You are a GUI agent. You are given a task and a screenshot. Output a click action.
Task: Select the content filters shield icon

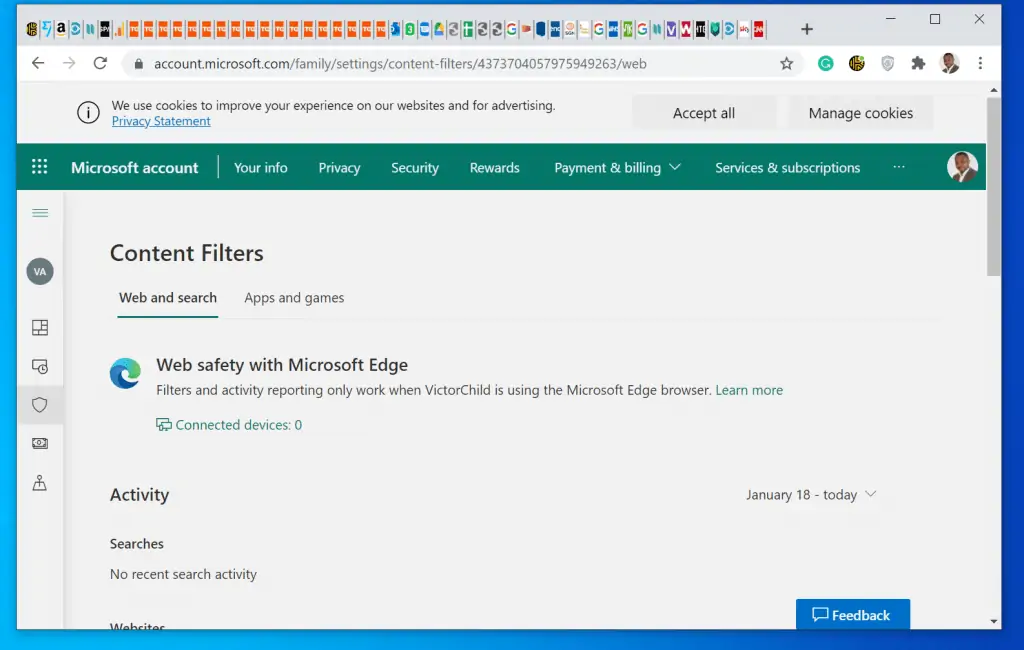point(40,405)
